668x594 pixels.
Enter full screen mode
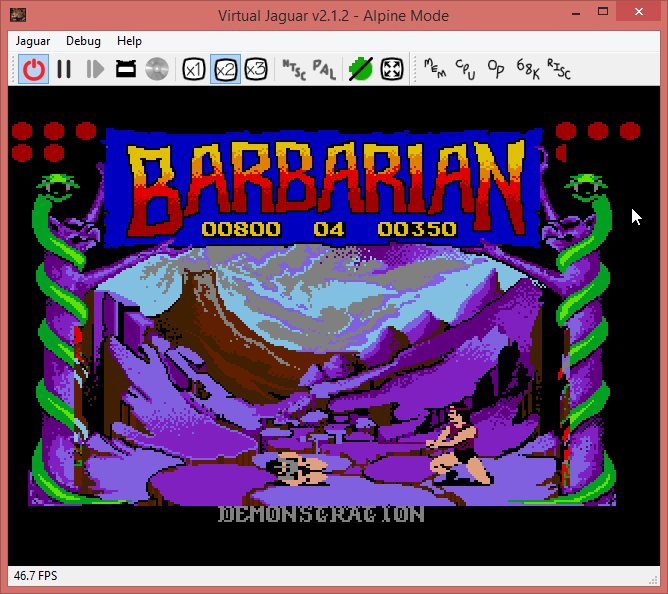tap(392, 69)
